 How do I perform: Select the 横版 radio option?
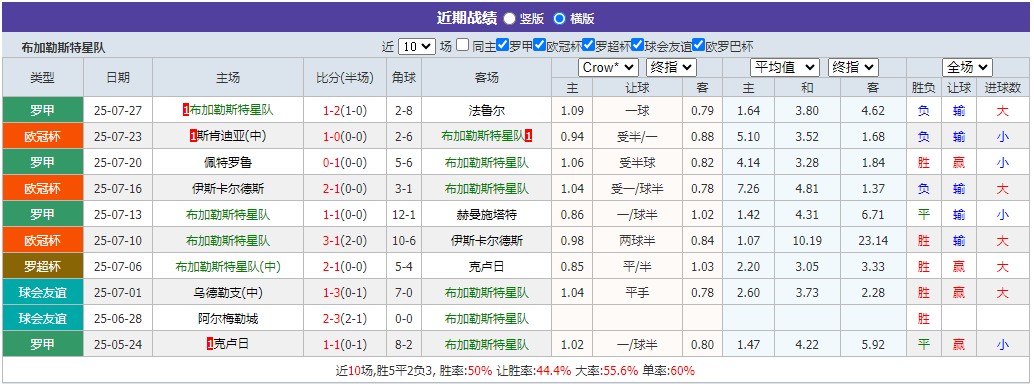(559, 18)
